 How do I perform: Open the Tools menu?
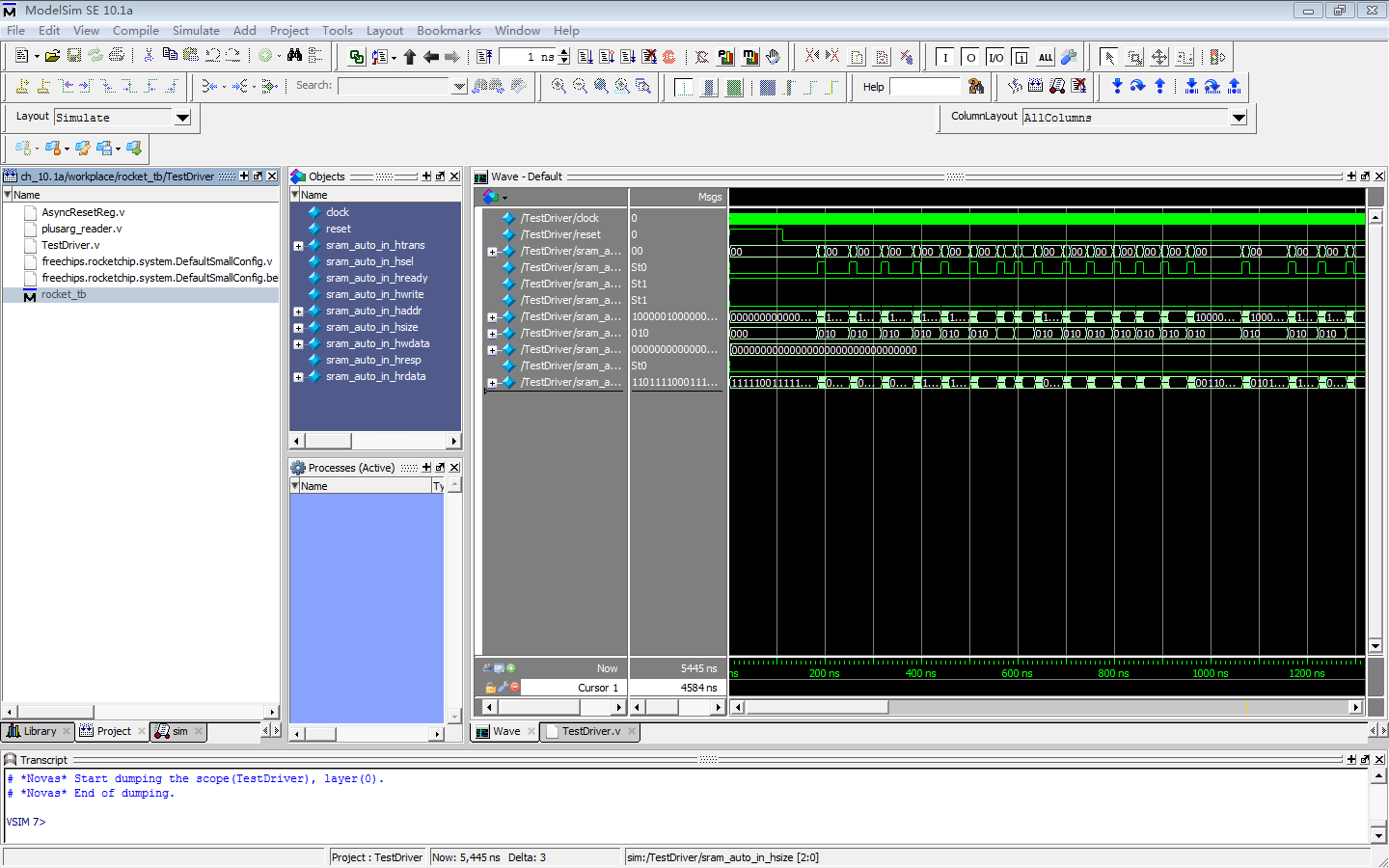click(x=338, y=31)
